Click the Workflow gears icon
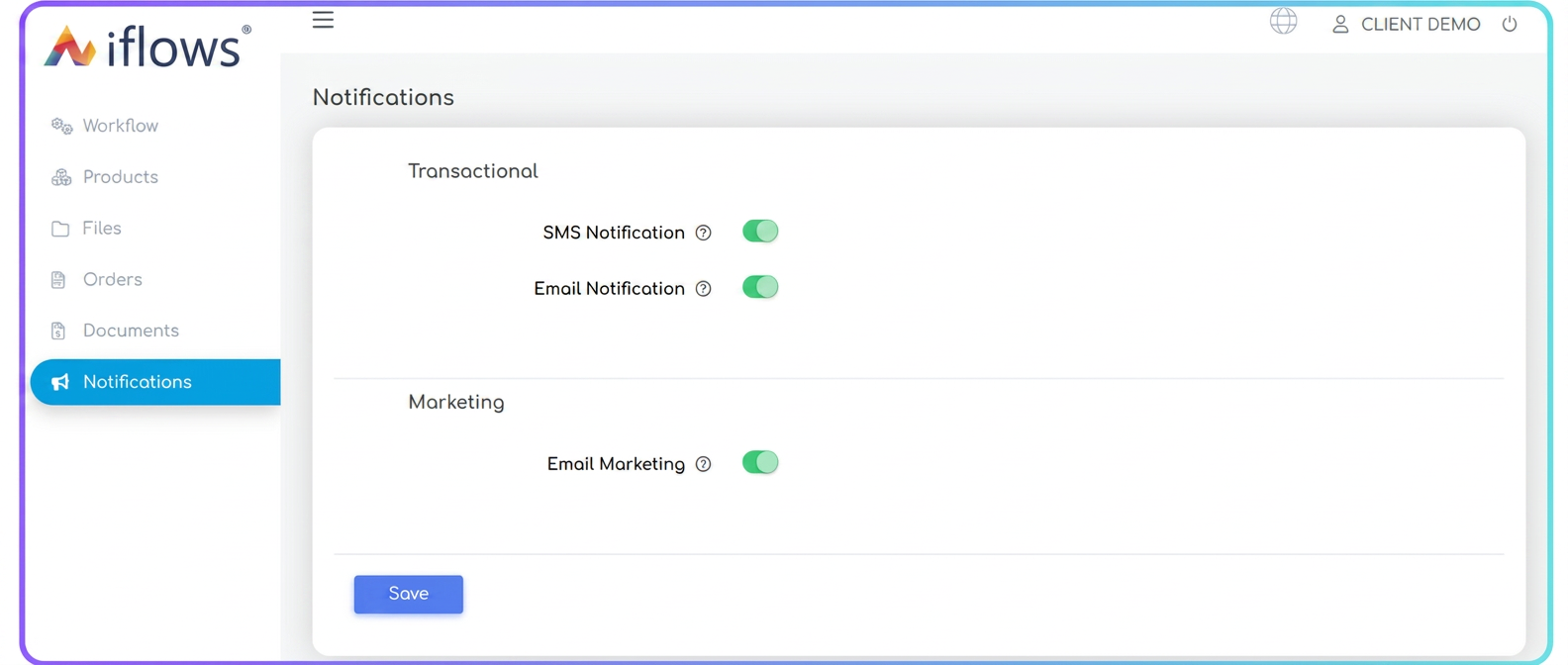 click(x=61, y=126)
